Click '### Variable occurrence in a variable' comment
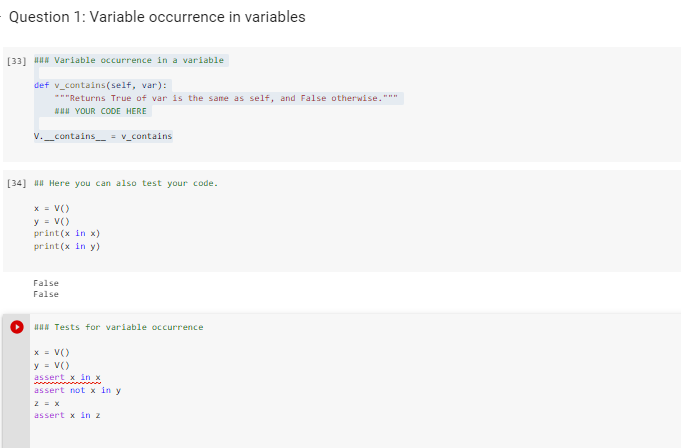The width and height of the screenshot is (681, 448). [x=129, y=60]
